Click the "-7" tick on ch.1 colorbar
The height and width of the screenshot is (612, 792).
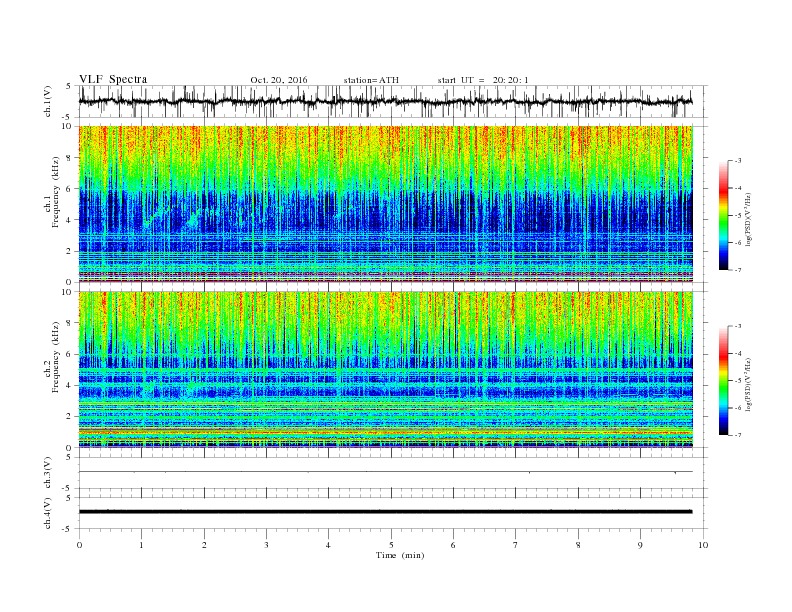pos(738,270)
